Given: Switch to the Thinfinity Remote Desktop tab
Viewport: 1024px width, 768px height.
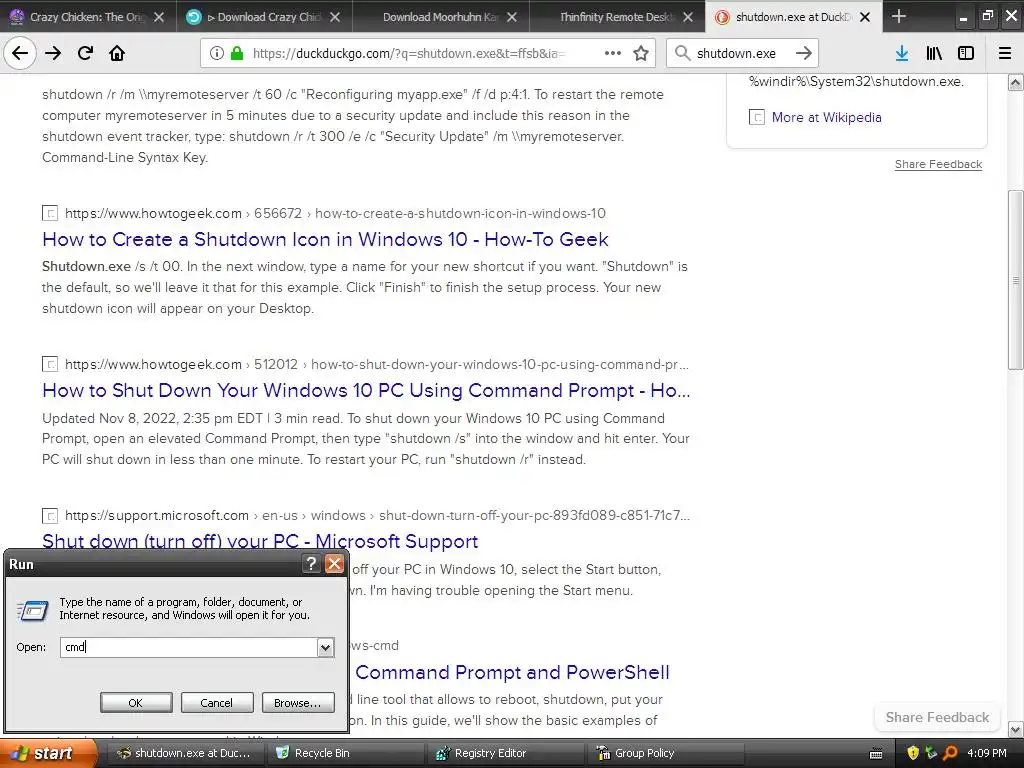Looking at the screenshot, I should pyautogui.click(x=617, y=17).
